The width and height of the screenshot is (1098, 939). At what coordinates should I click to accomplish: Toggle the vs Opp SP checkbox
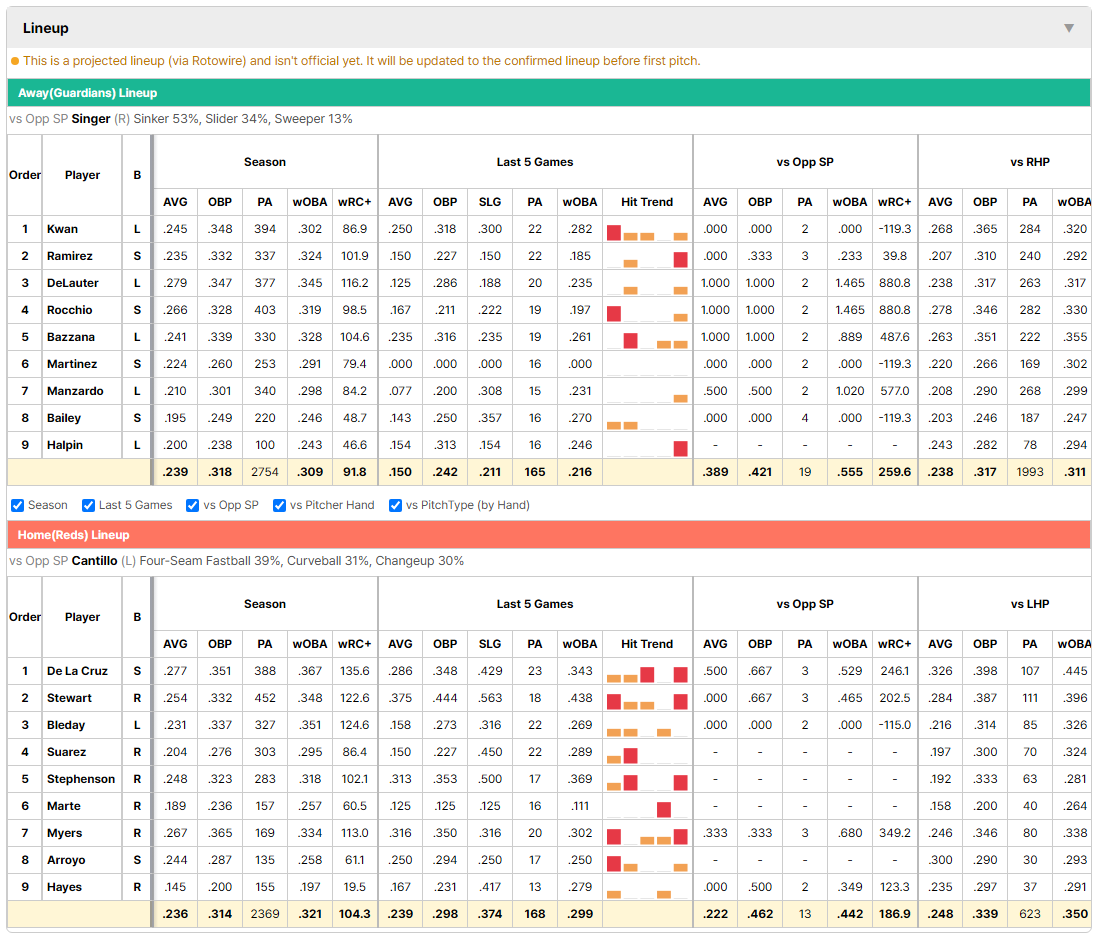(193, 505)
